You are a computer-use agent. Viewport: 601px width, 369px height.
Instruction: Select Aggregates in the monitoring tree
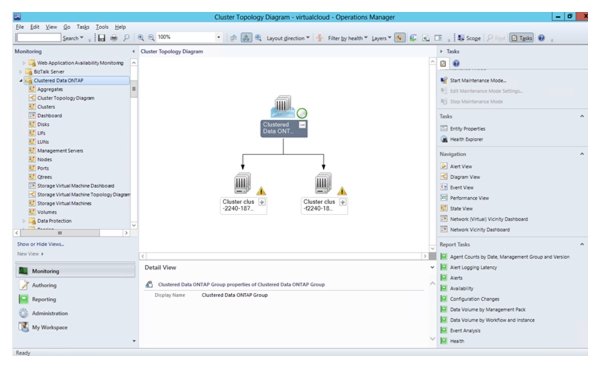pyautogui.click(x=50, y=89)
